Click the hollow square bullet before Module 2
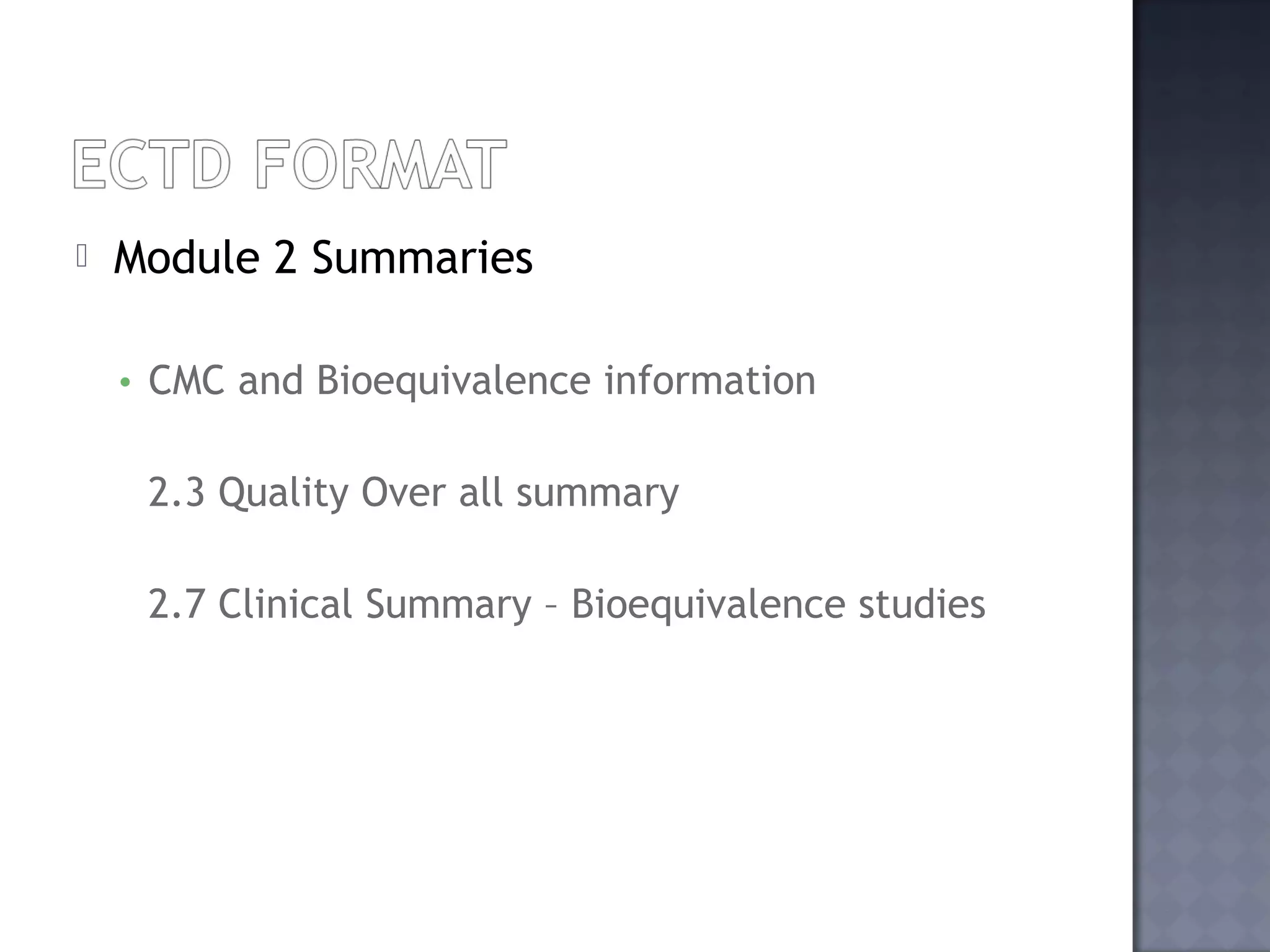The width and height of the screenshot is (1270, 952). coord(81,256)
